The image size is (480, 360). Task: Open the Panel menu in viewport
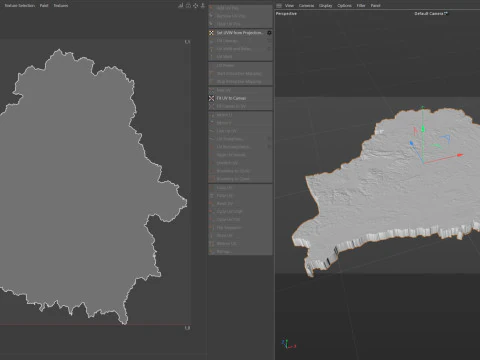375,5
